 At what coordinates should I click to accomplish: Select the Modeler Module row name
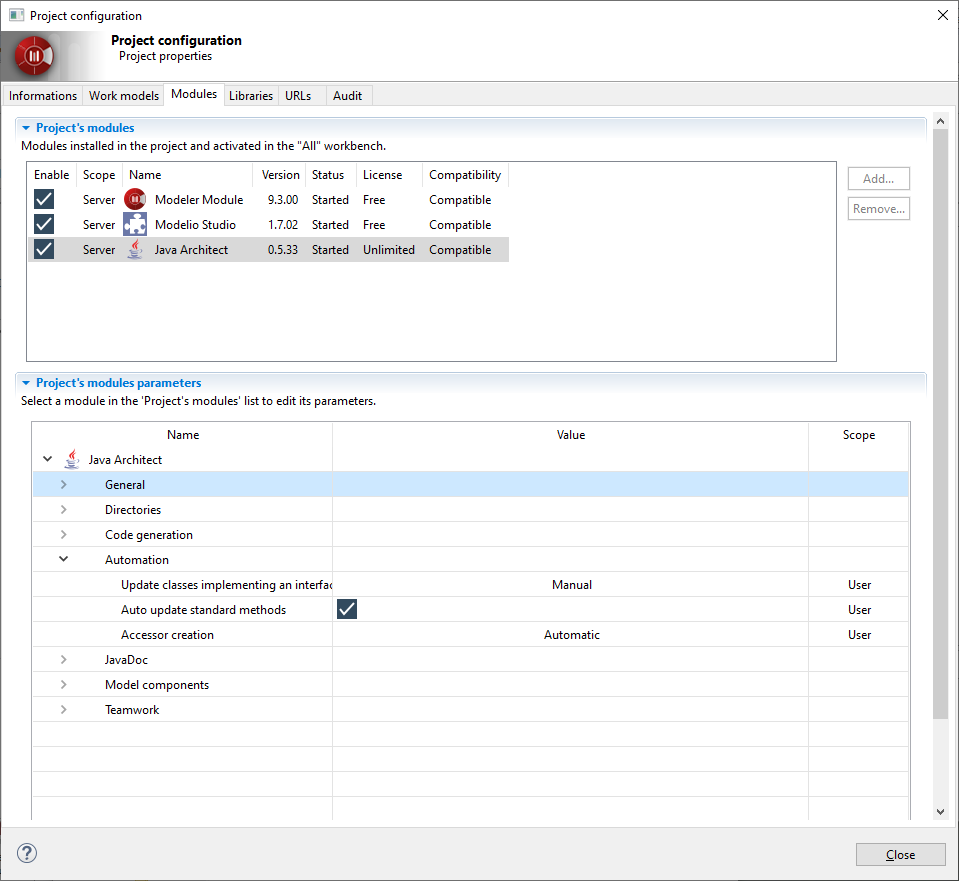(x=199, y=200)
